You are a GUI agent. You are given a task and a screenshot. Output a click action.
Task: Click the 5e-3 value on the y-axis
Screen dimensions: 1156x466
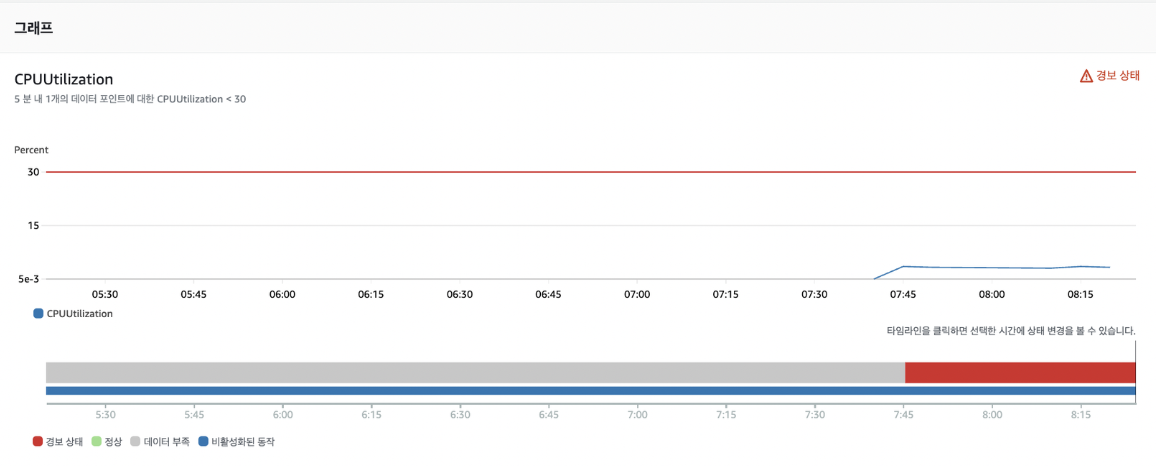[27, 279]
